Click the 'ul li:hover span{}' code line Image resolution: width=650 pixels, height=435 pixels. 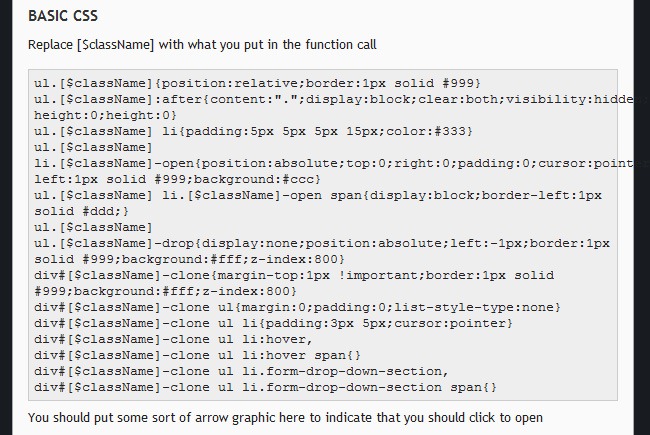(x=197, y=355)
